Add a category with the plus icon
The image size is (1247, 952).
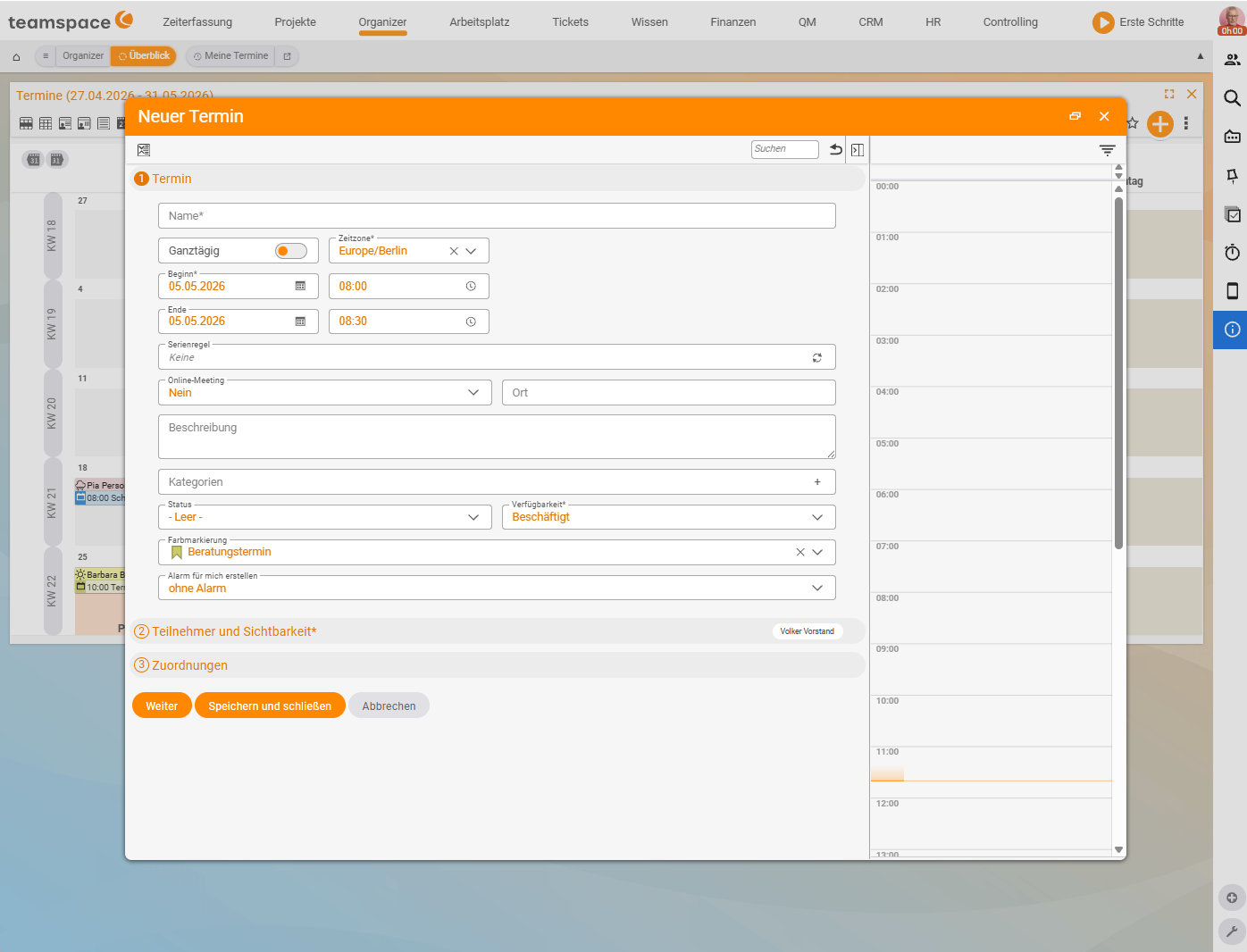click(816, 482)
